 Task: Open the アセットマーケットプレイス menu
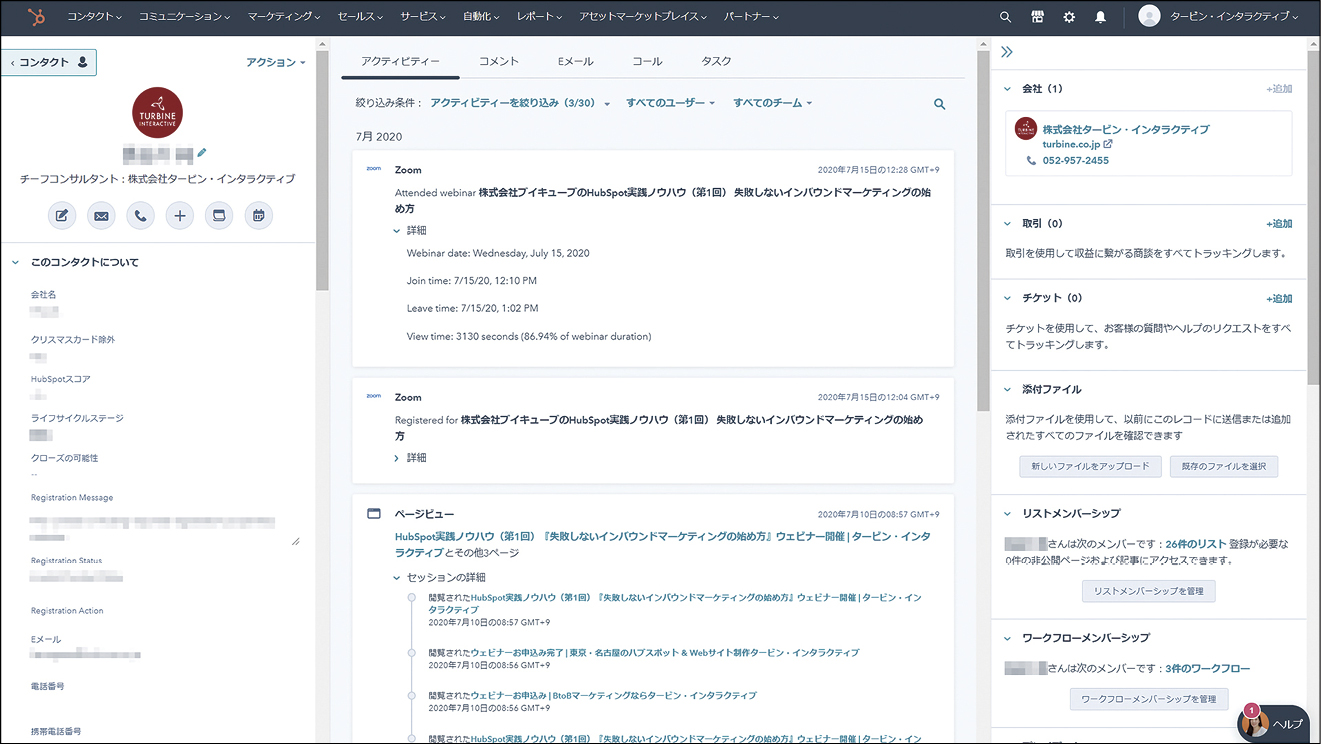[x=643, y=17]
